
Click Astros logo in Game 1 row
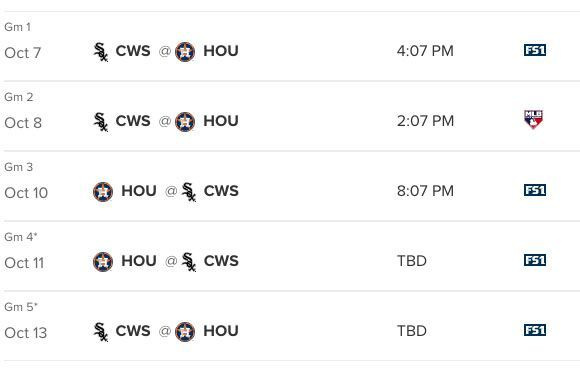pos(185,52)
